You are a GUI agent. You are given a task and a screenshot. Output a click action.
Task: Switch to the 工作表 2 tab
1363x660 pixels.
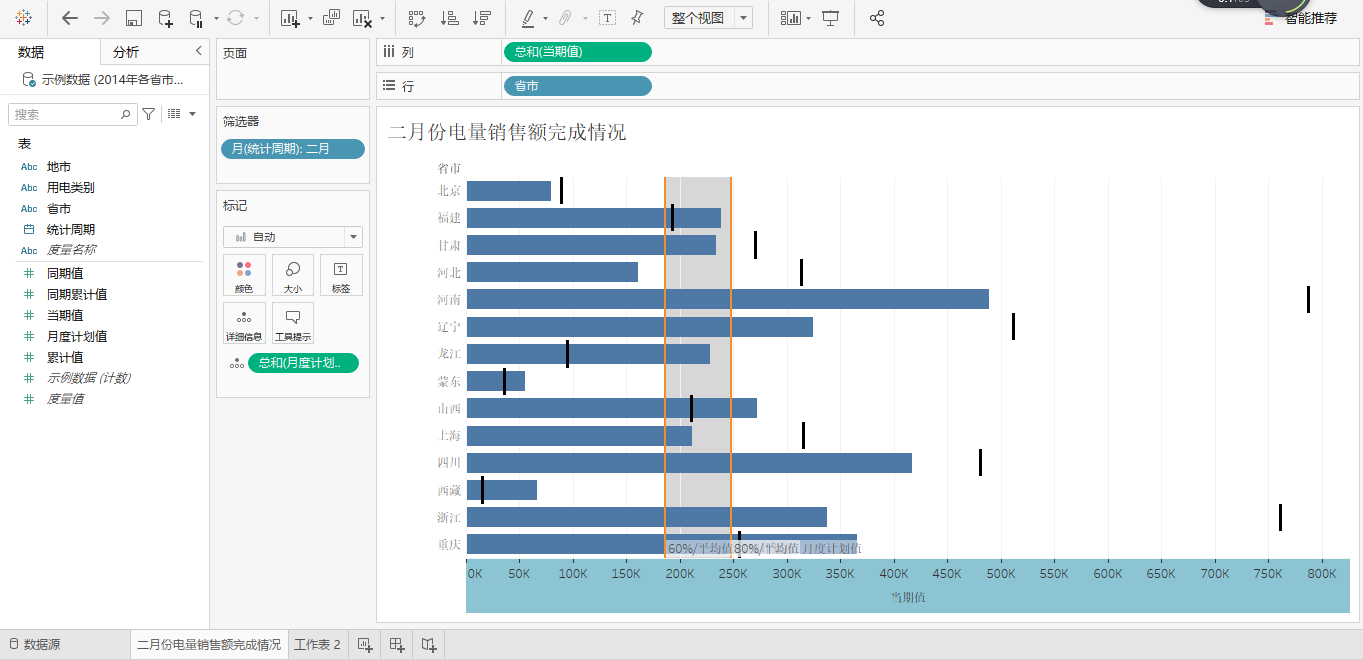(x=317, y=645)
